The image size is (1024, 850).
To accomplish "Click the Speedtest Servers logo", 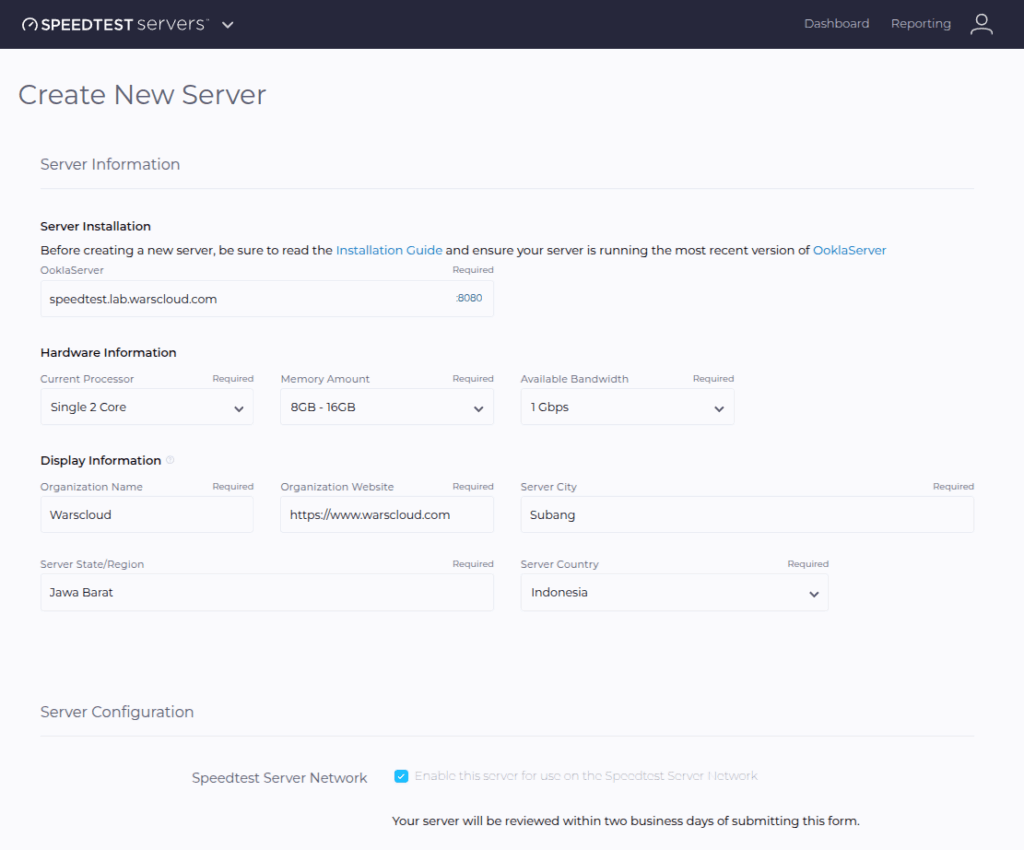I will (x=115, y=24).
